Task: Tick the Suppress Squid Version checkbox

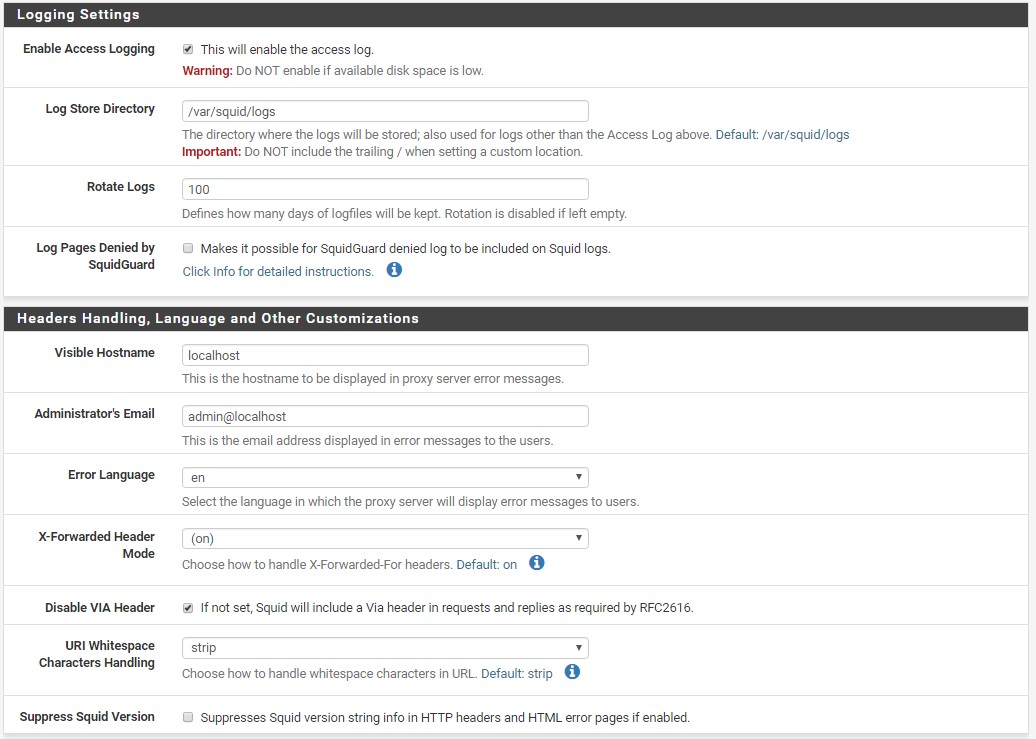Action: click(188, 717)
